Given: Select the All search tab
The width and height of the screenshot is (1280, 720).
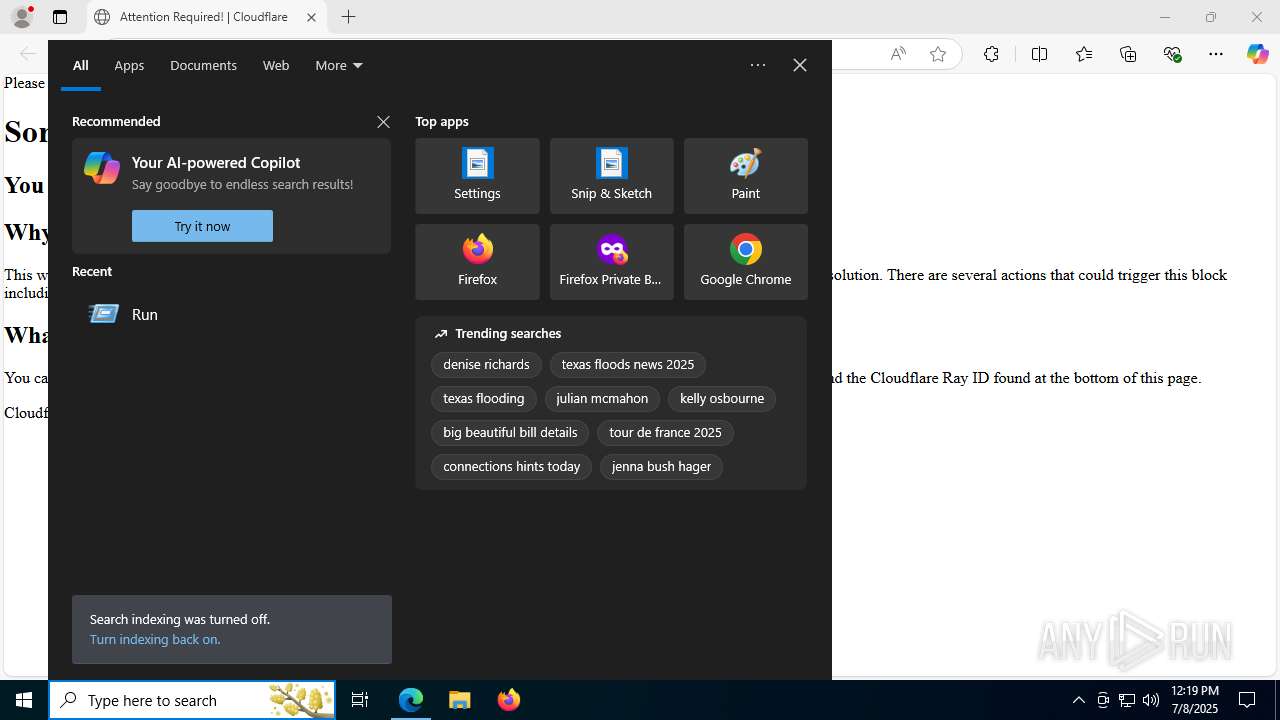Looking at the screenshot, I should (x=81, y=65).
